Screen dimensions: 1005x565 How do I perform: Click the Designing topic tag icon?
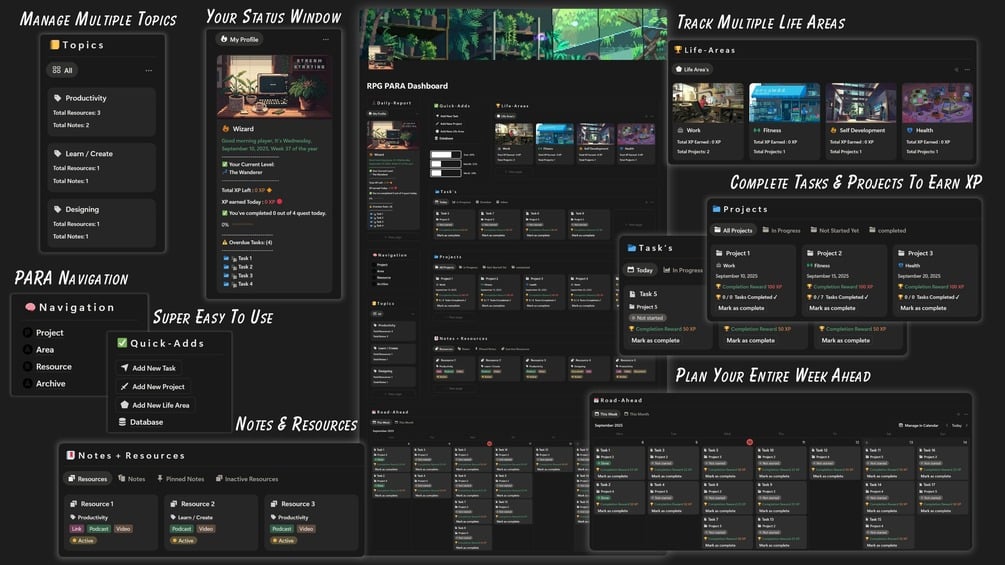pyautogui.click(x=58, y=209)
